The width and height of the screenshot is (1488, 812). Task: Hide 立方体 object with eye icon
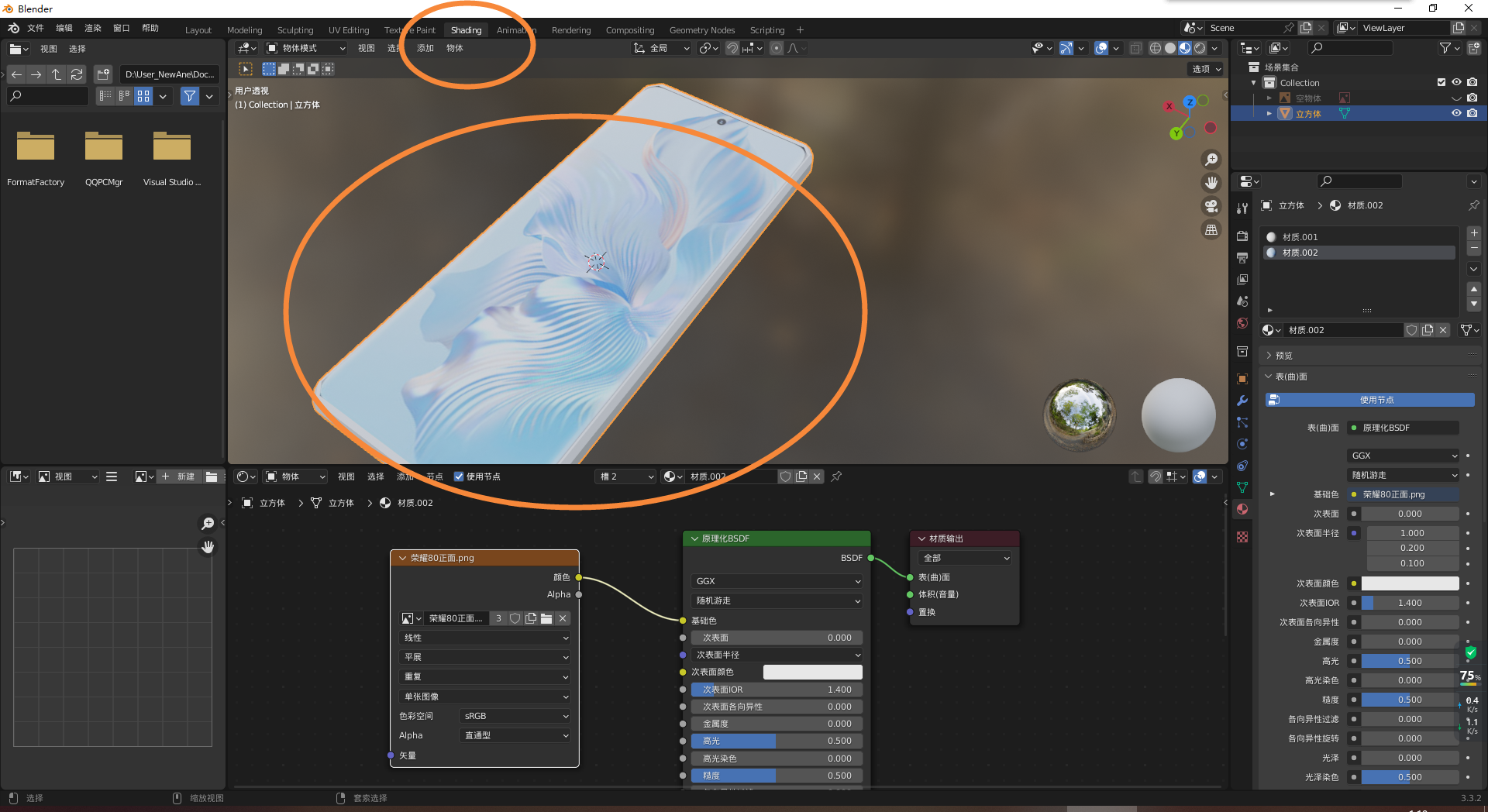[1457, 113]
